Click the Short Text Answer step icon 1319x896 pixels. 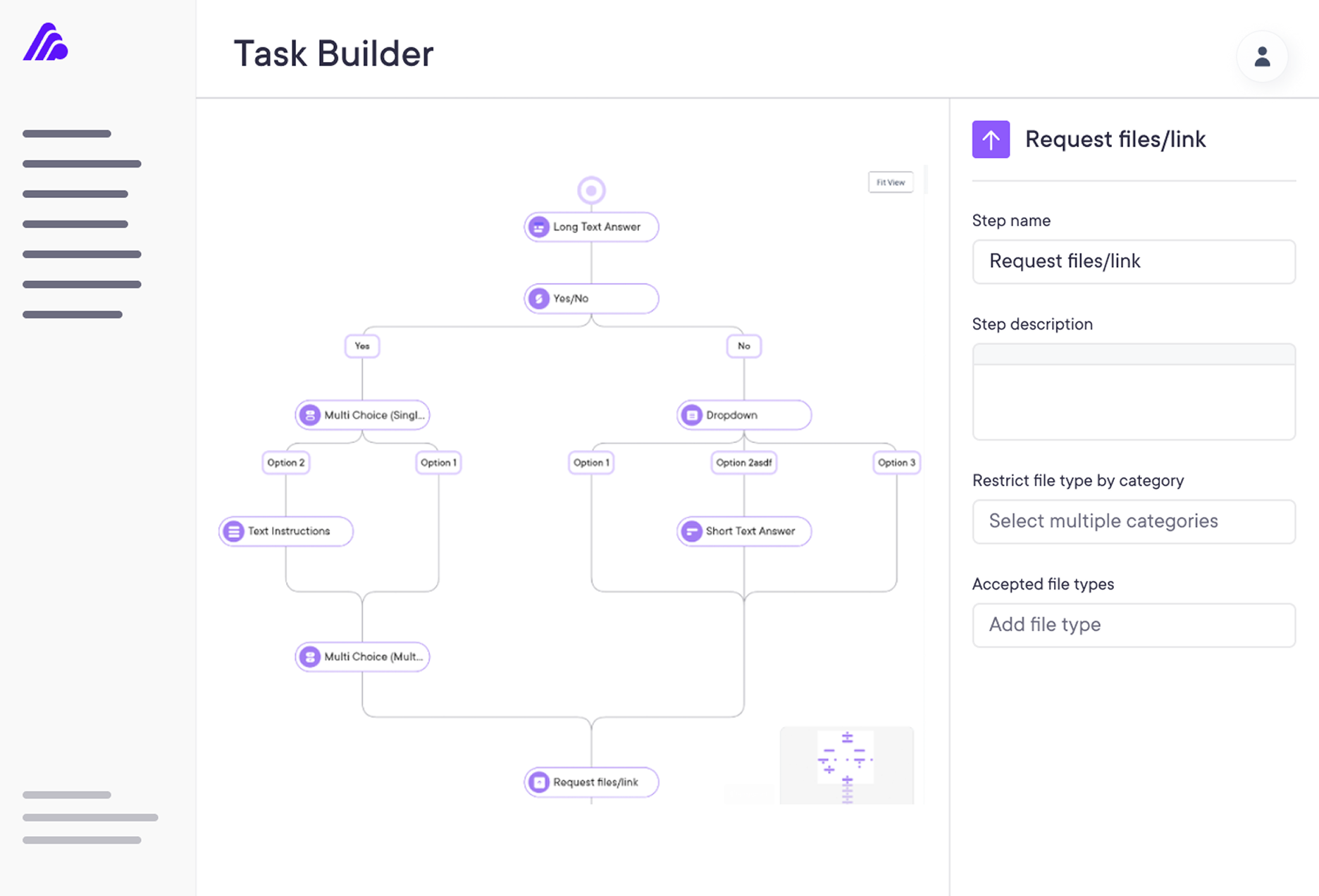[x=691, y=531]
